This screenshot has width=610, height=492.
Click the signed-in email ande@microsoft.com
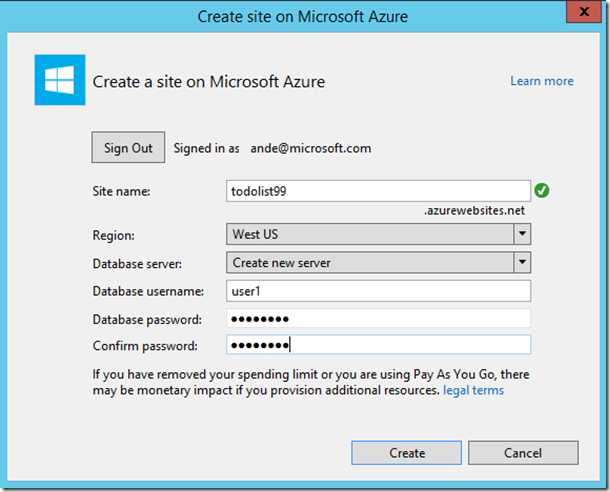(311, 148)
